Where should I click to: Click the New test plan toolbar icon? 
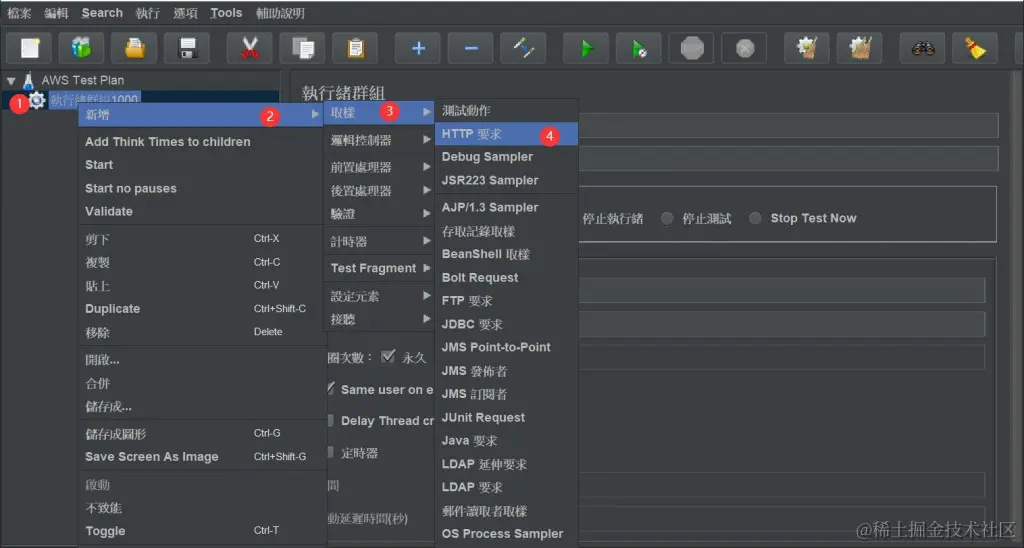pos(29,48)
